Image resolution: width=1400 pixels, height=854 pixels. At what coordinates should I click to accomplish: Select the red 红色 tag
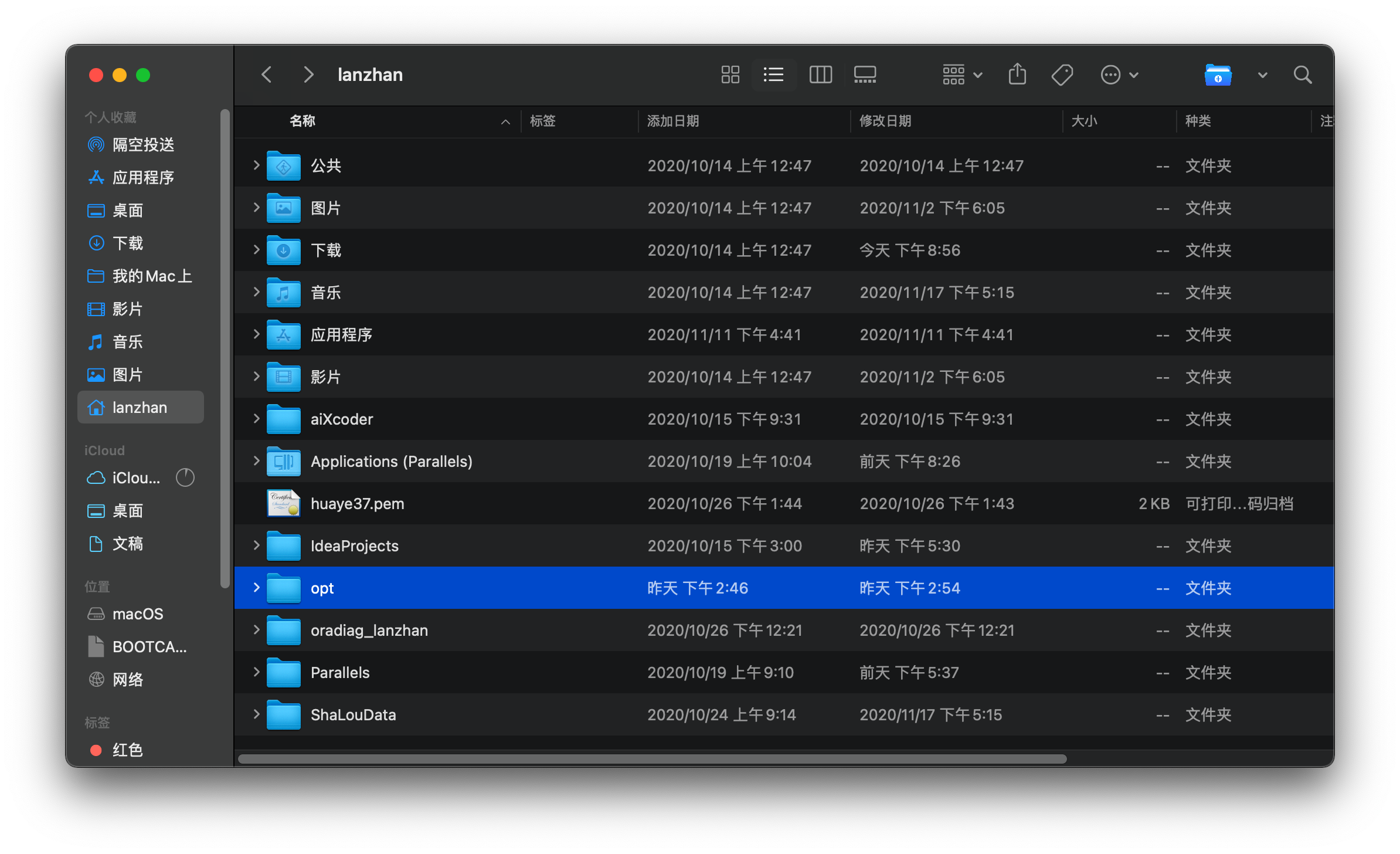click(x=127, y=750)
